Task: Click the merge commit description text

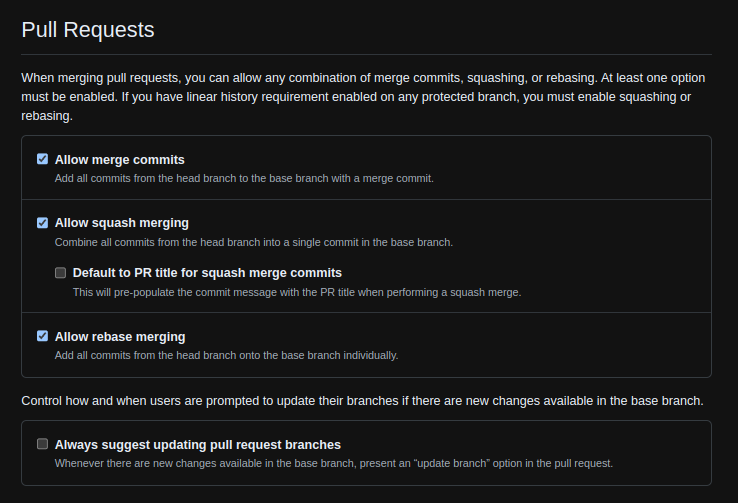Action: click(x=244, y=178)
